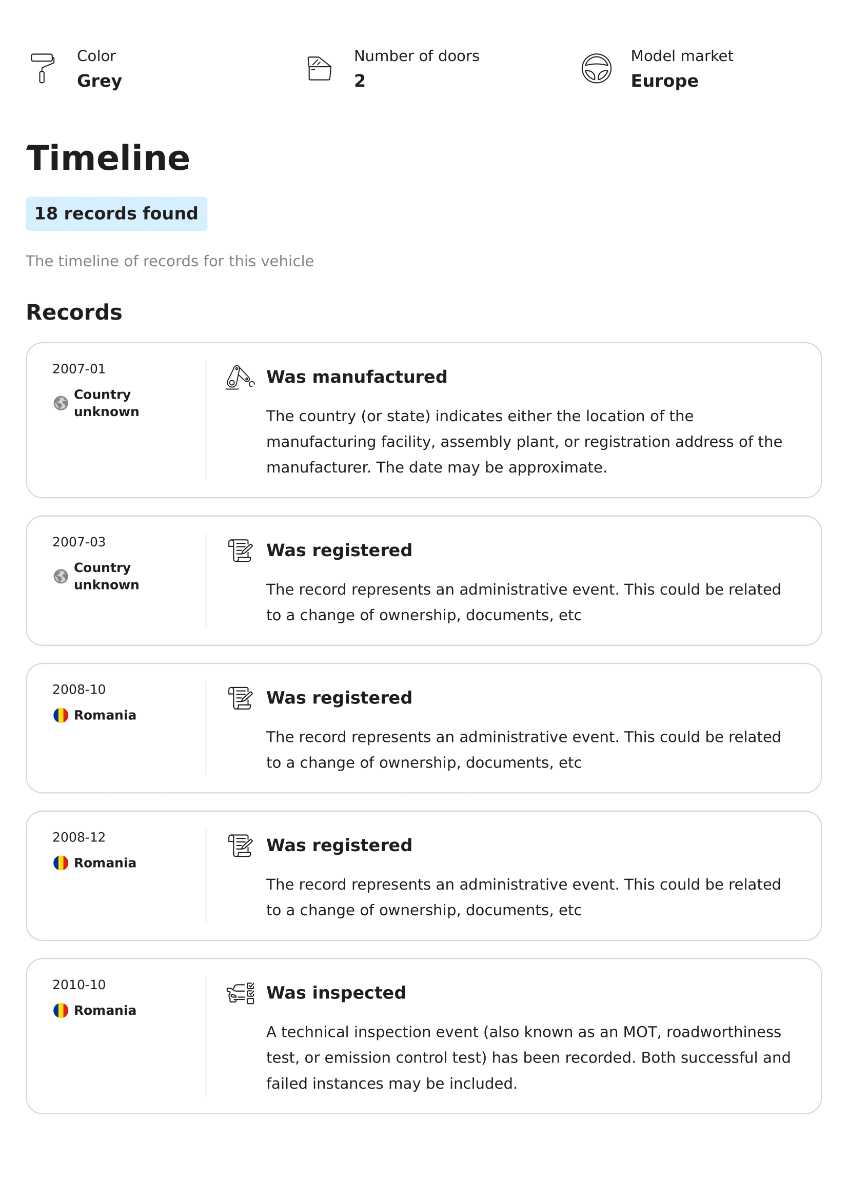Click the Grey color value
This screenshot has height=1200, width=848.
point(99,81)
